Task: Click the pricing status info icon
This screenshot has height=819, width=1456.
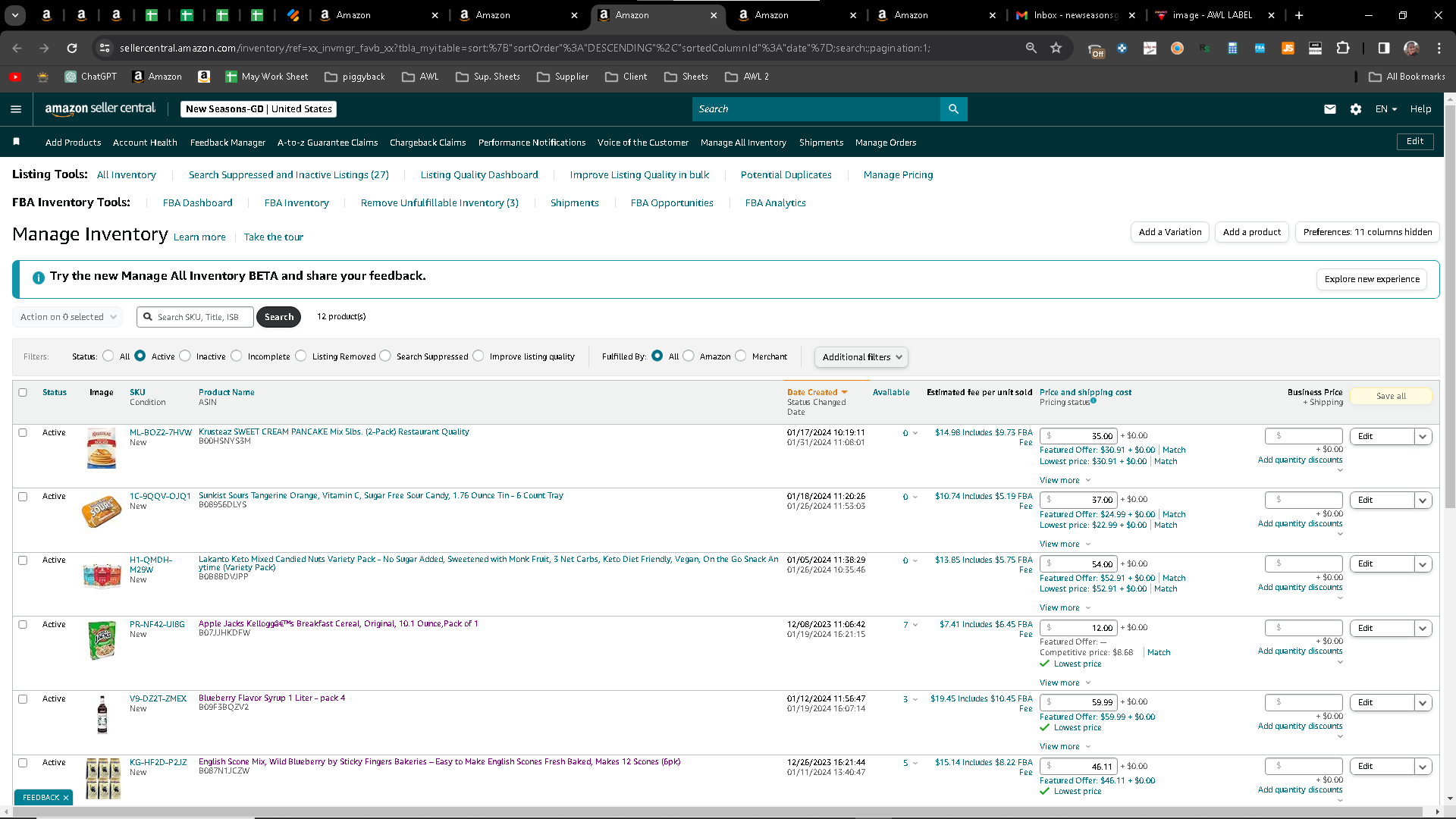Action: pyautogui.click(x=1094, y=401)
